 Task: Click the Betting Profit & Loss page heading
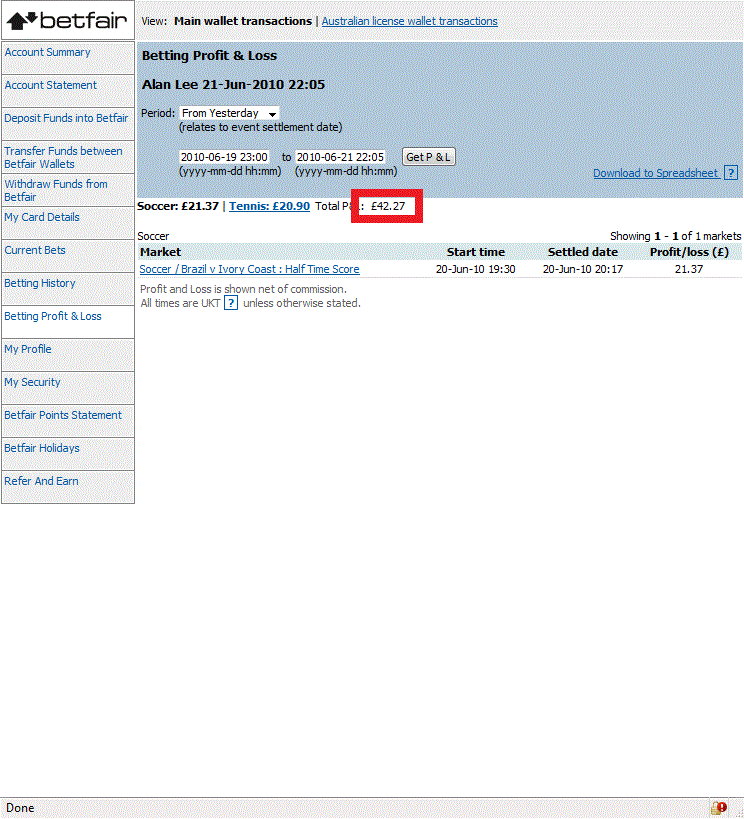(209, 55)
